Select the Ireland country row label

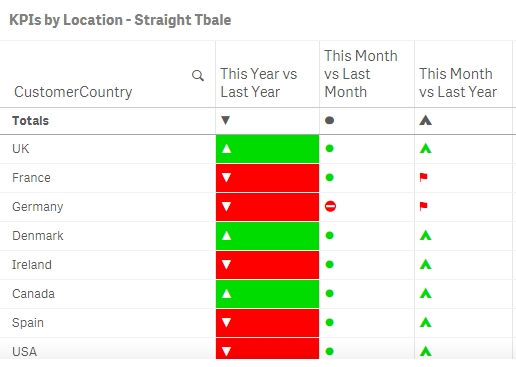(x=32, y=265)
